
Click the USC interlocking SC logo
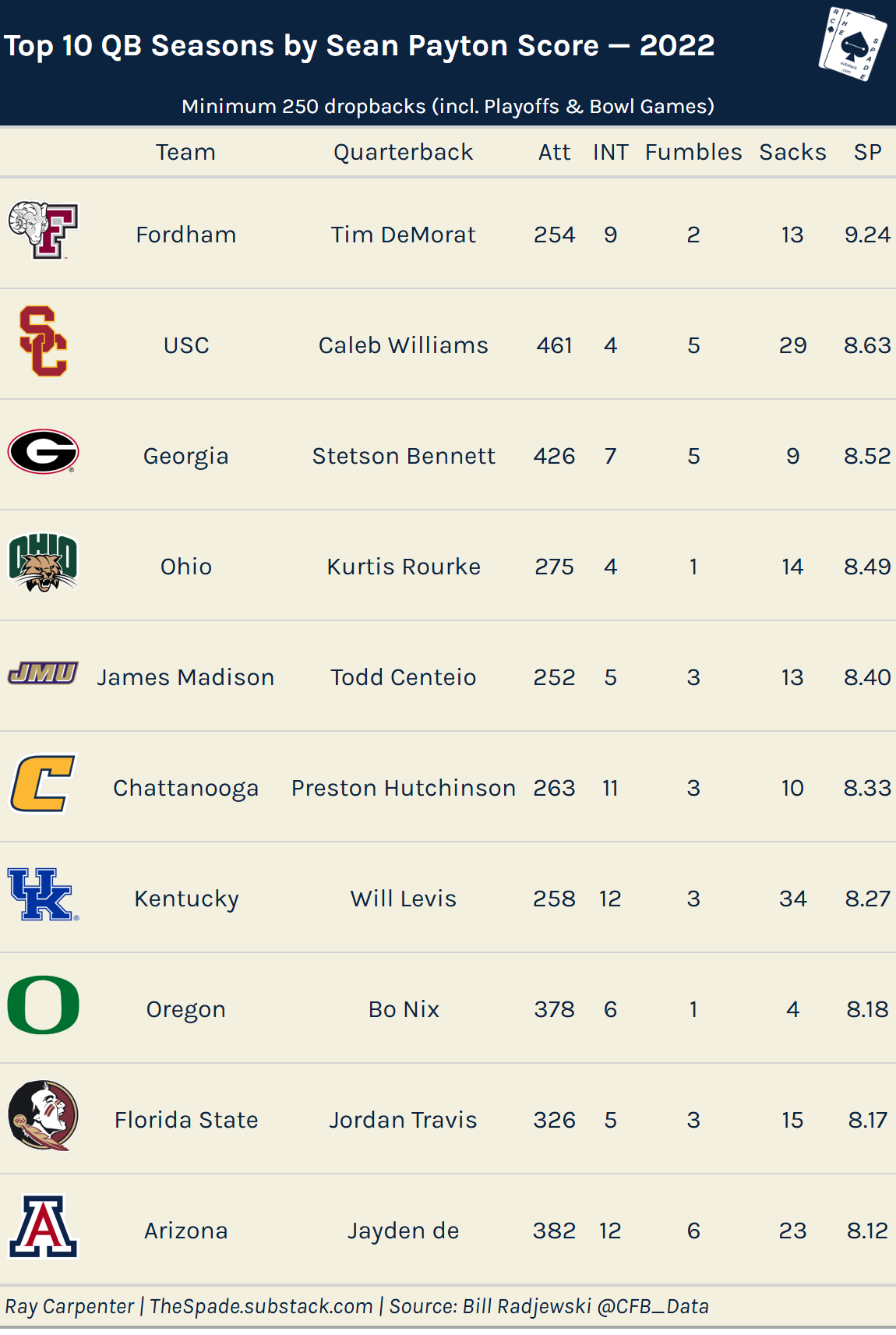pyautogui.click(x=43, y=341)
